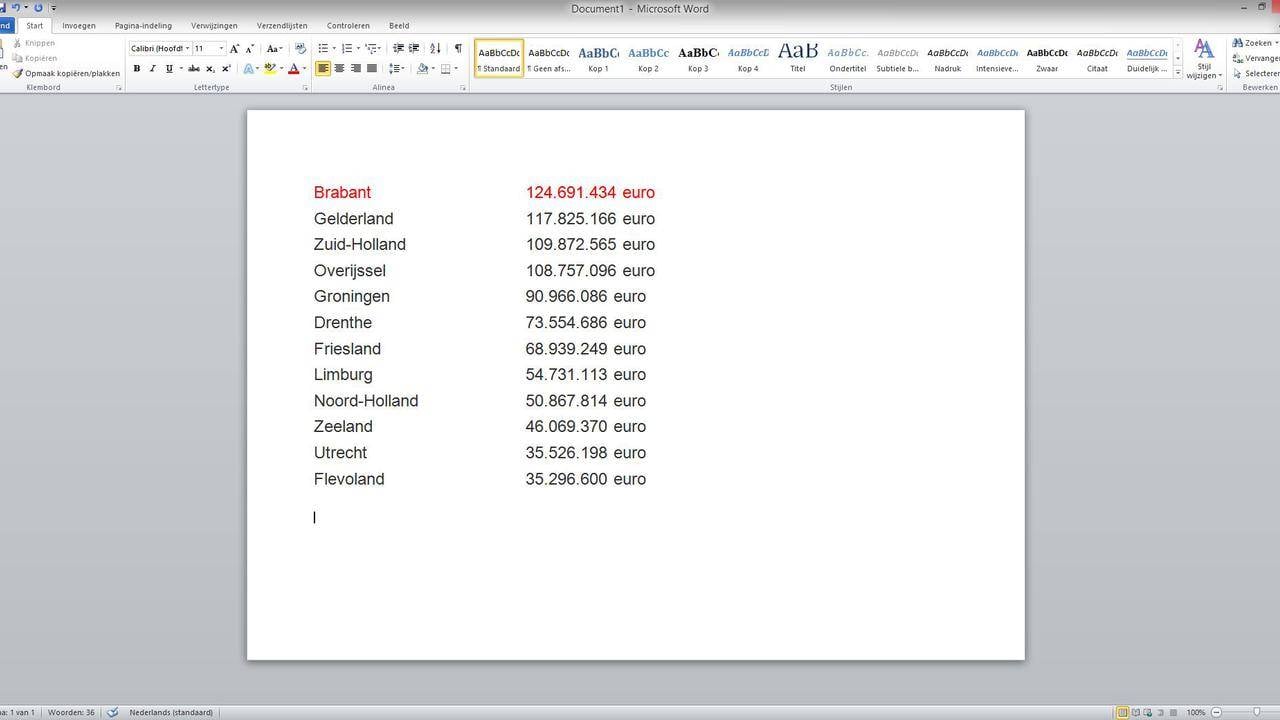The height and width of the screenshot is (720, 1280).
Task: Sort the selected text alphabetically
Action: [x=435, y=48]
